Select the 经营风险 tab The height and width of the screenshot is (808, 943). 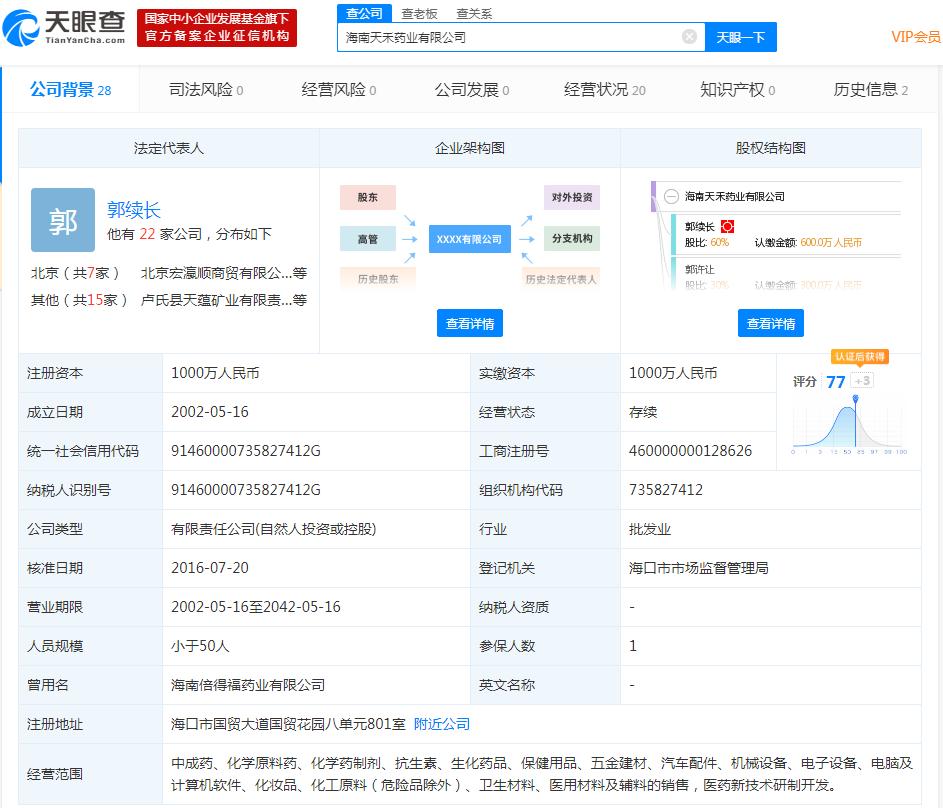pos(339,90)
